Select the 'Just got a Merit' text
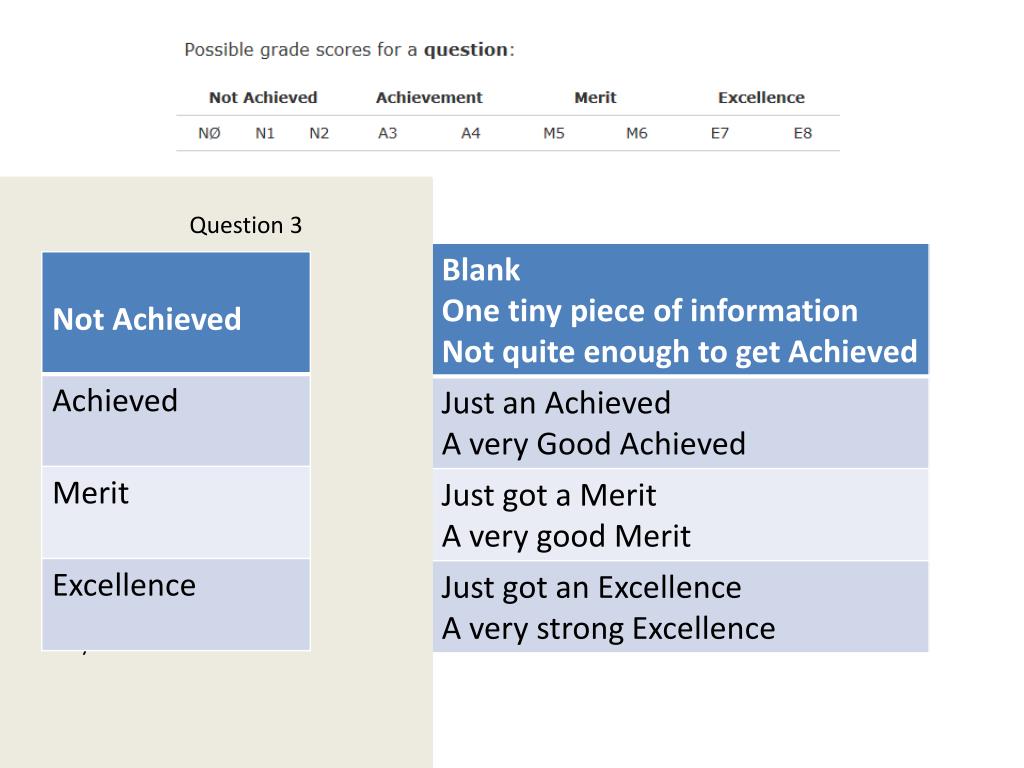The image size is (1024, 768). click(x=549, y=496)
